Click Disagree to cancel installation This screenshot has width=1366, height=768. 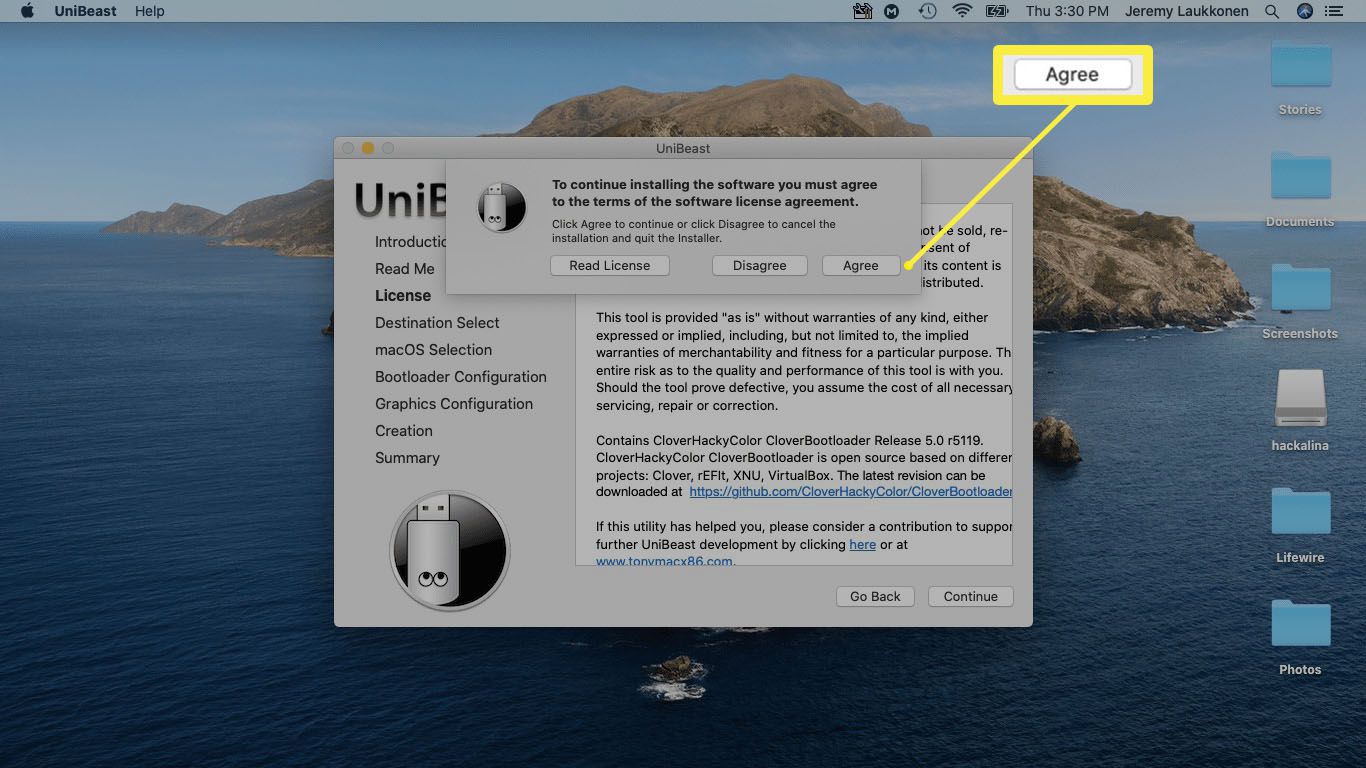759,265
